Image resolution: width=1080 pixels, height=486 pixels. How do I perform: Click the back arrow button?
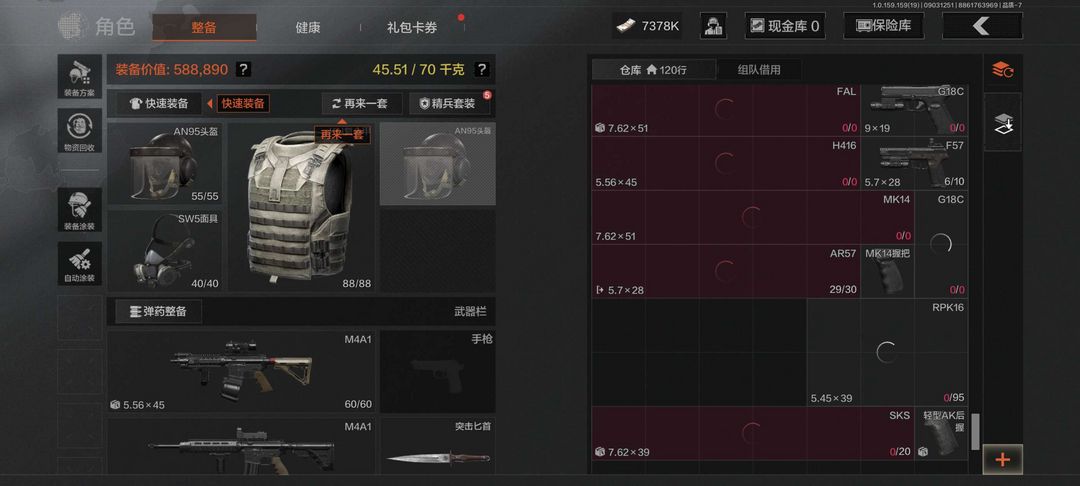(982, 26)
